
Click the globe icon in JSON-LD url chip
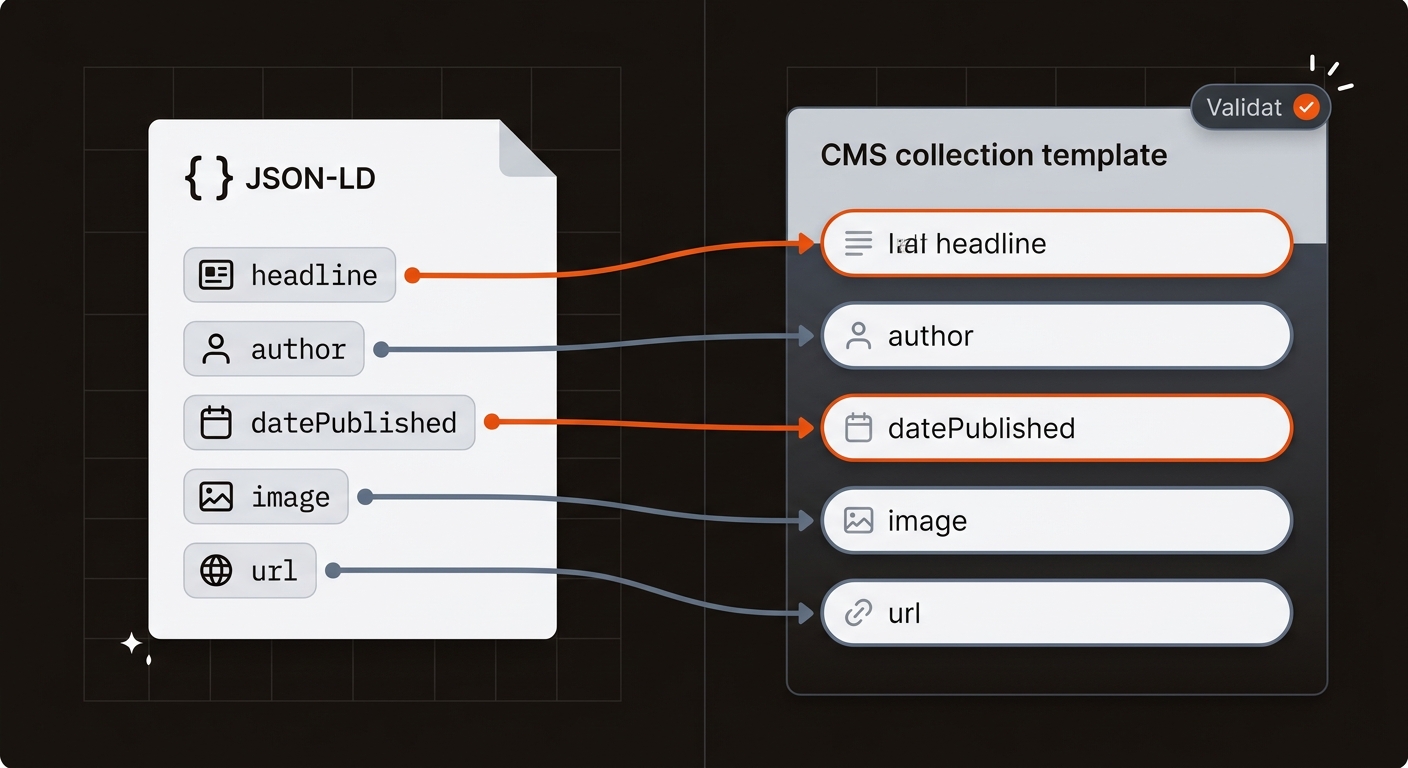tap(216, 571)
